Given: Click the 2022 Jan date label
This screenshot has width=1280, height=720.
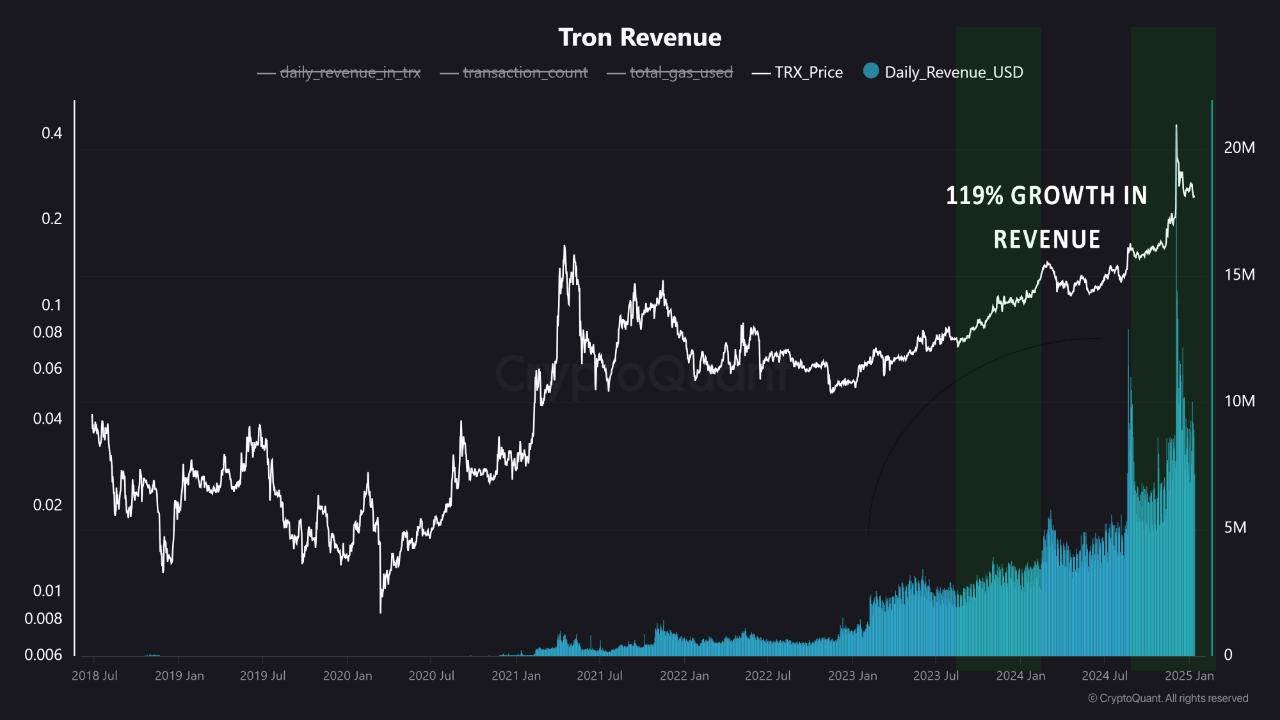Looking at the screenshot, I should (683, 676).
